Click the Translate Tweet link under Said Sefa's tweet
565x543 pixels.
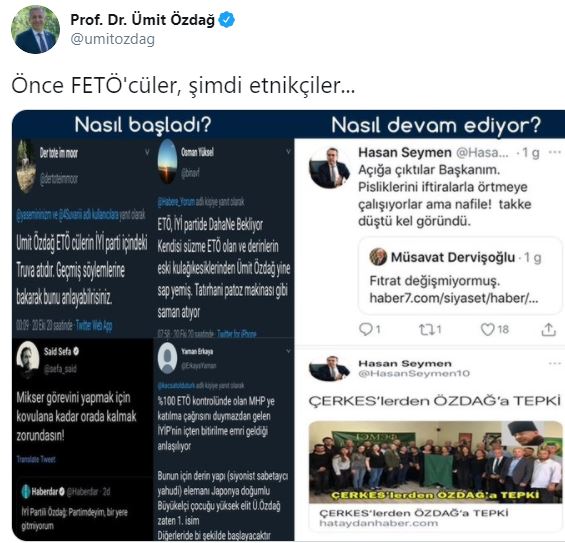coord(36,459)
